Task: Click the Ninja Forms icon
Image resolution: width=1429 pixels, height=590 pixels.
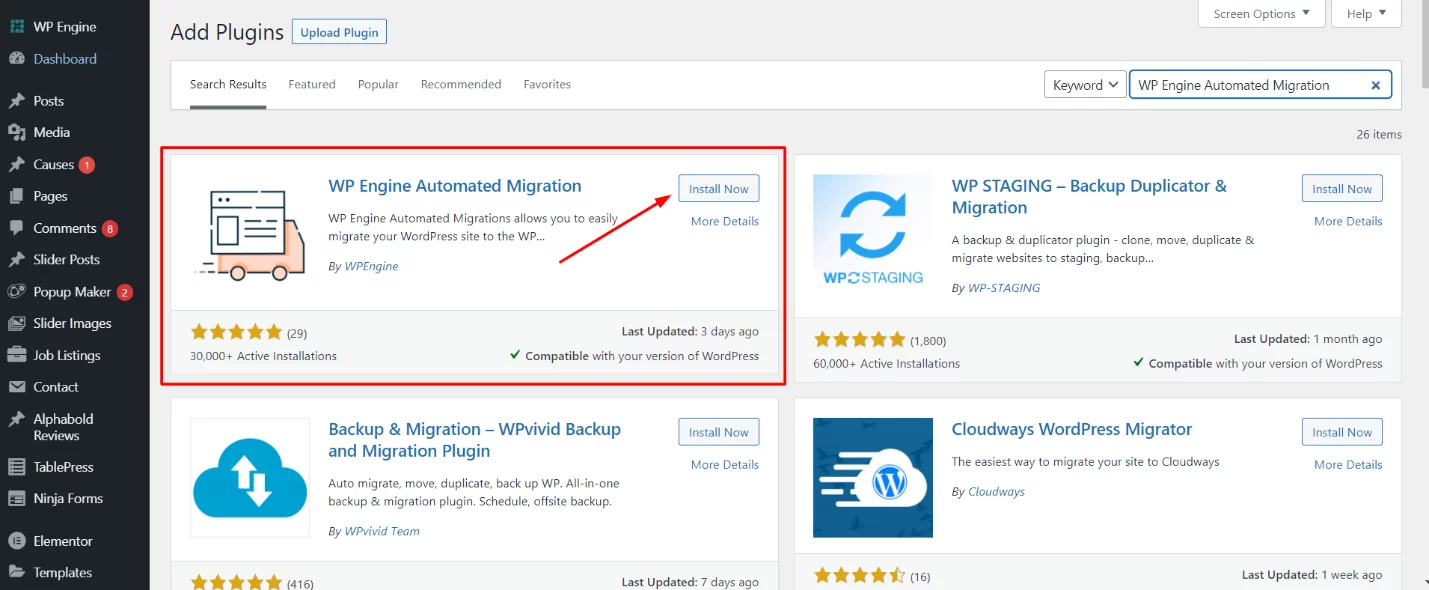Action: [17, 498]
